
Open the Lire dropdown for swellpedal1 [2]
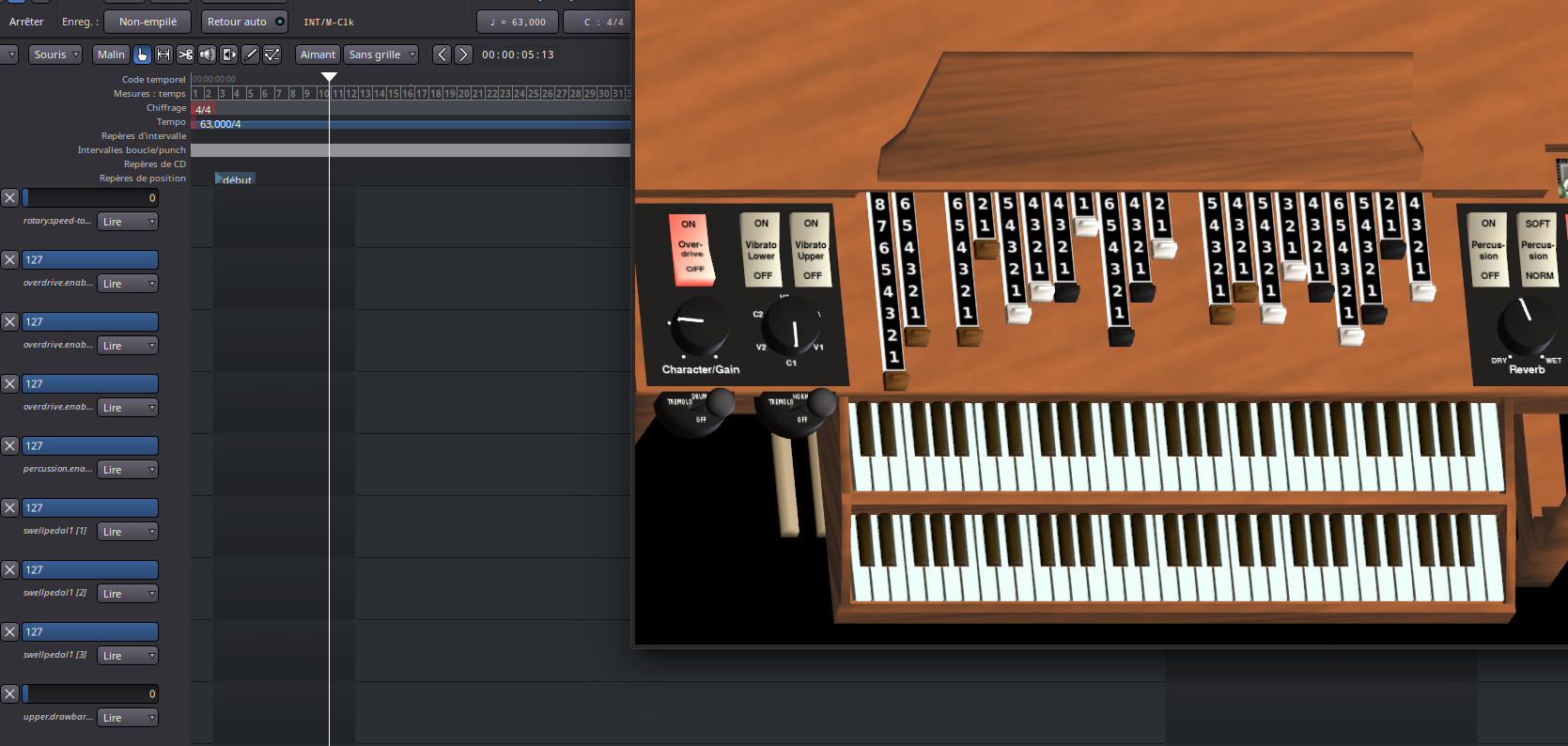coord(128,594)
